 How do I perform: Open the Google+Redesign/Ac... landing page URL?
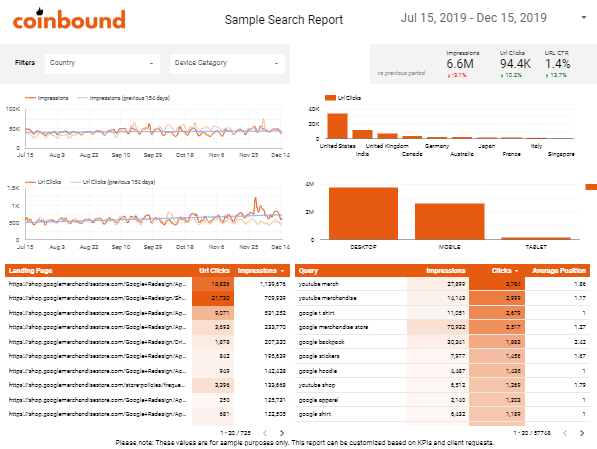click(97, 371)
